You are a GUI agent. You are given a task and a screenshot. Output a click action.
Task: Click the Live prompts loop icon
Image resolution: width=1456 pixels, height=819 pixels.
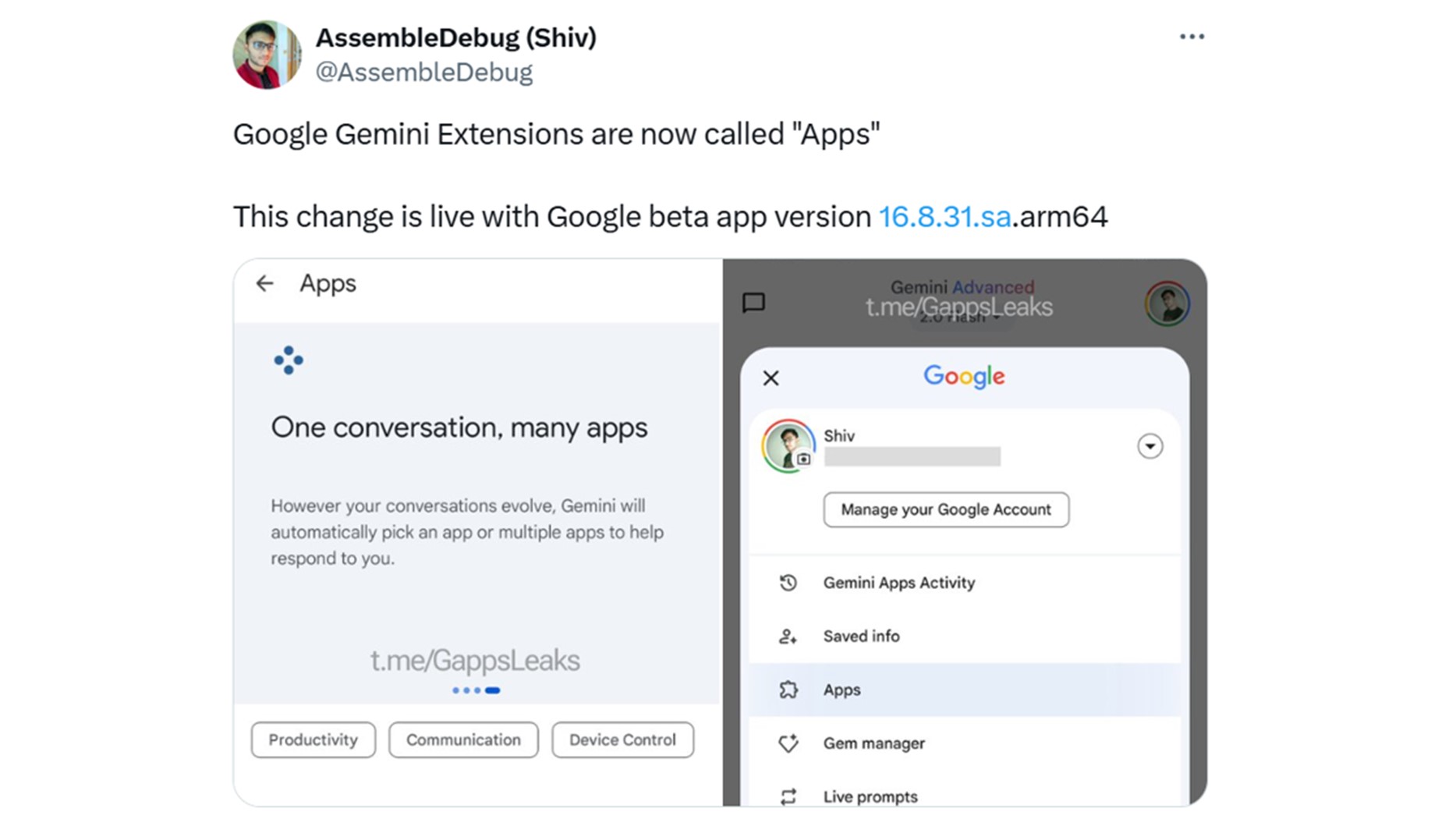point(788,796)
